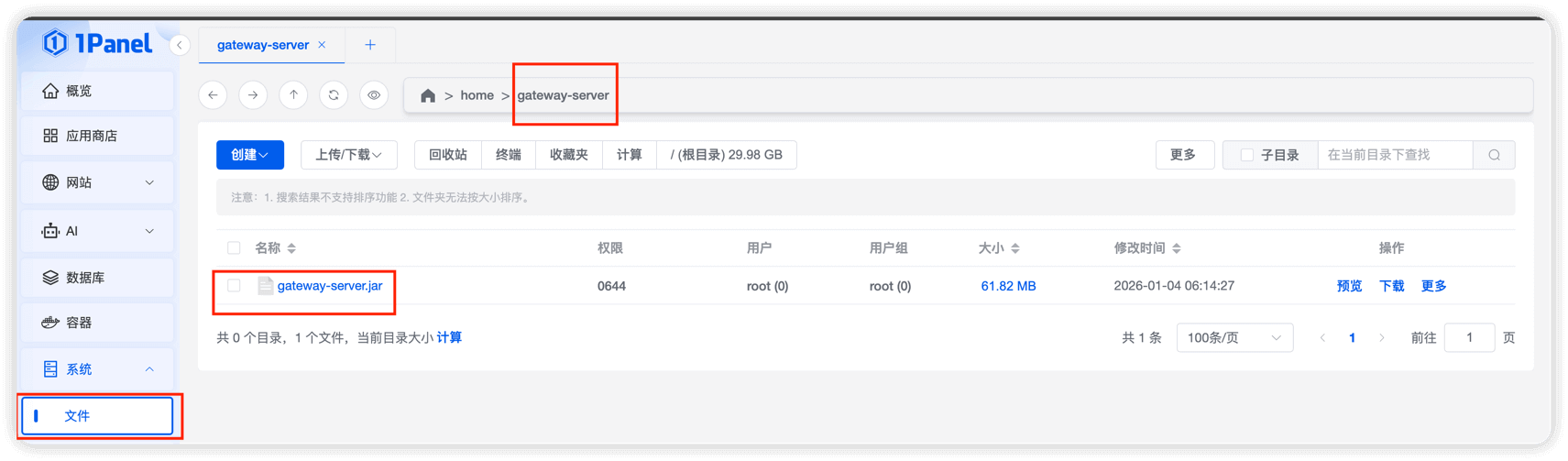
Task: Open the 创建 create dropdown
Action: coord(249,155)
